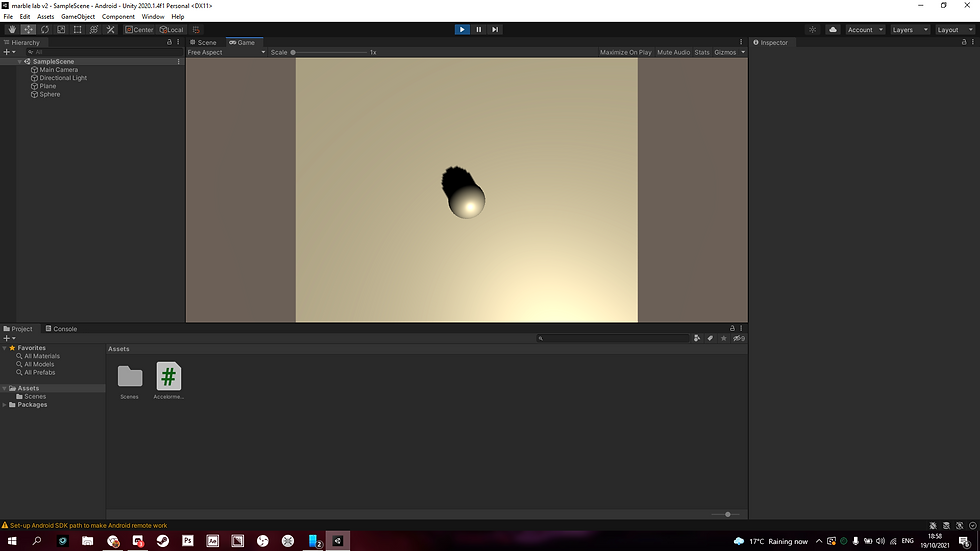Viewport: 980px width, 551px height.
Task: Toggle Project panel lock
Action: [732, 328]
